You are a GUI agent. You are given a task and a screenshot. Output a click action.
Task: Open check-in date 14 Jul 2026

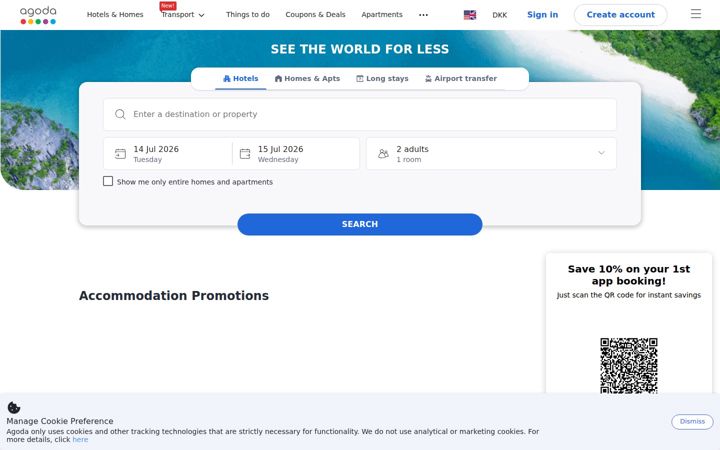(x=168, y=154)
